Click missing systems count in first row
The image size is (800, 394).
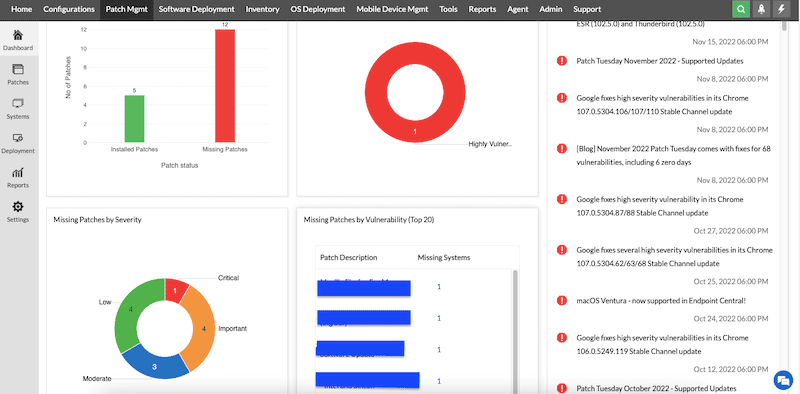coord(439,287)
